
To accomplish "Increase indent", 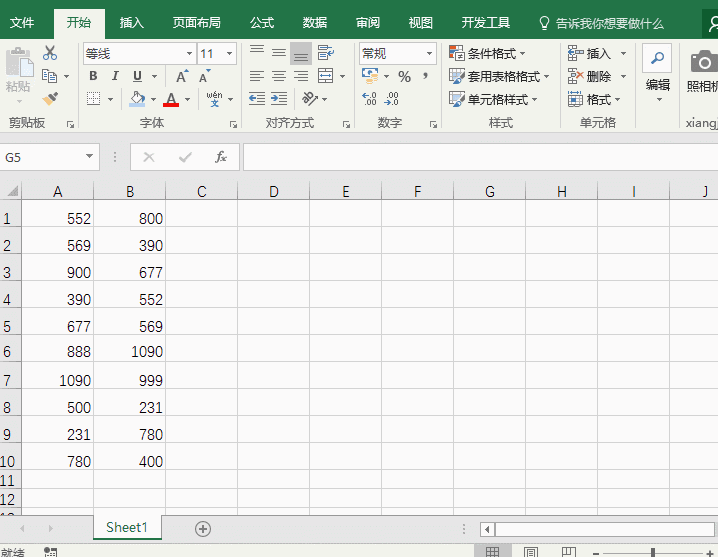I will click(278, 98).
